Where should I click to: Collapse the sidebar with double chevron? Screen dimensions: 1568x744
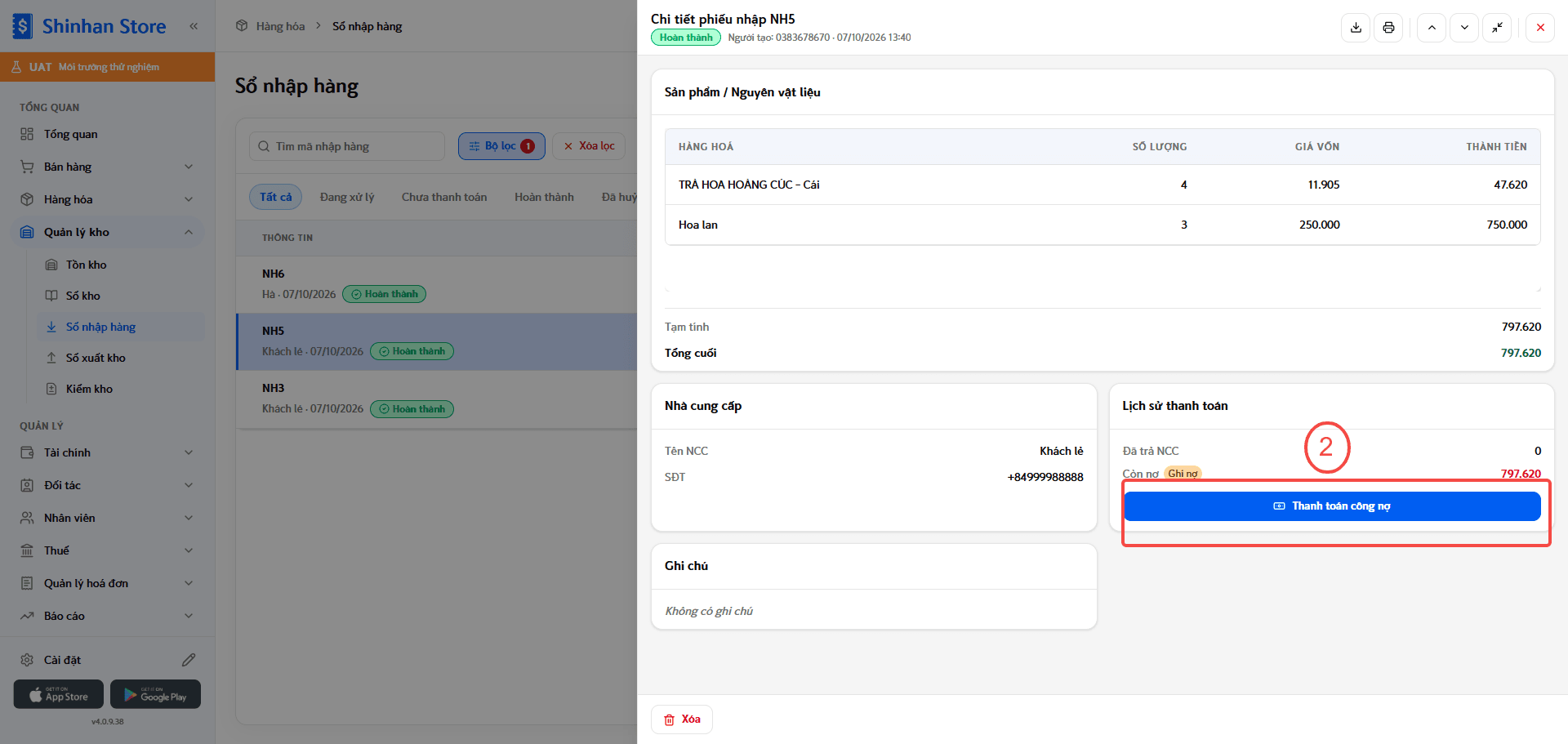pos(194,26)
